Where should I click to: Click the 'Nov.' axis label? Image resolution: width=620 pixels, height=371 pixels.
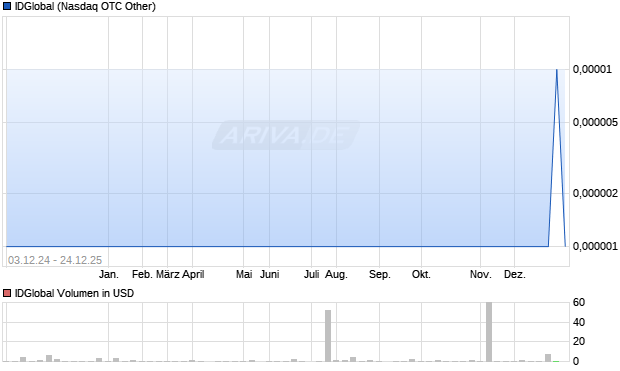481,274
